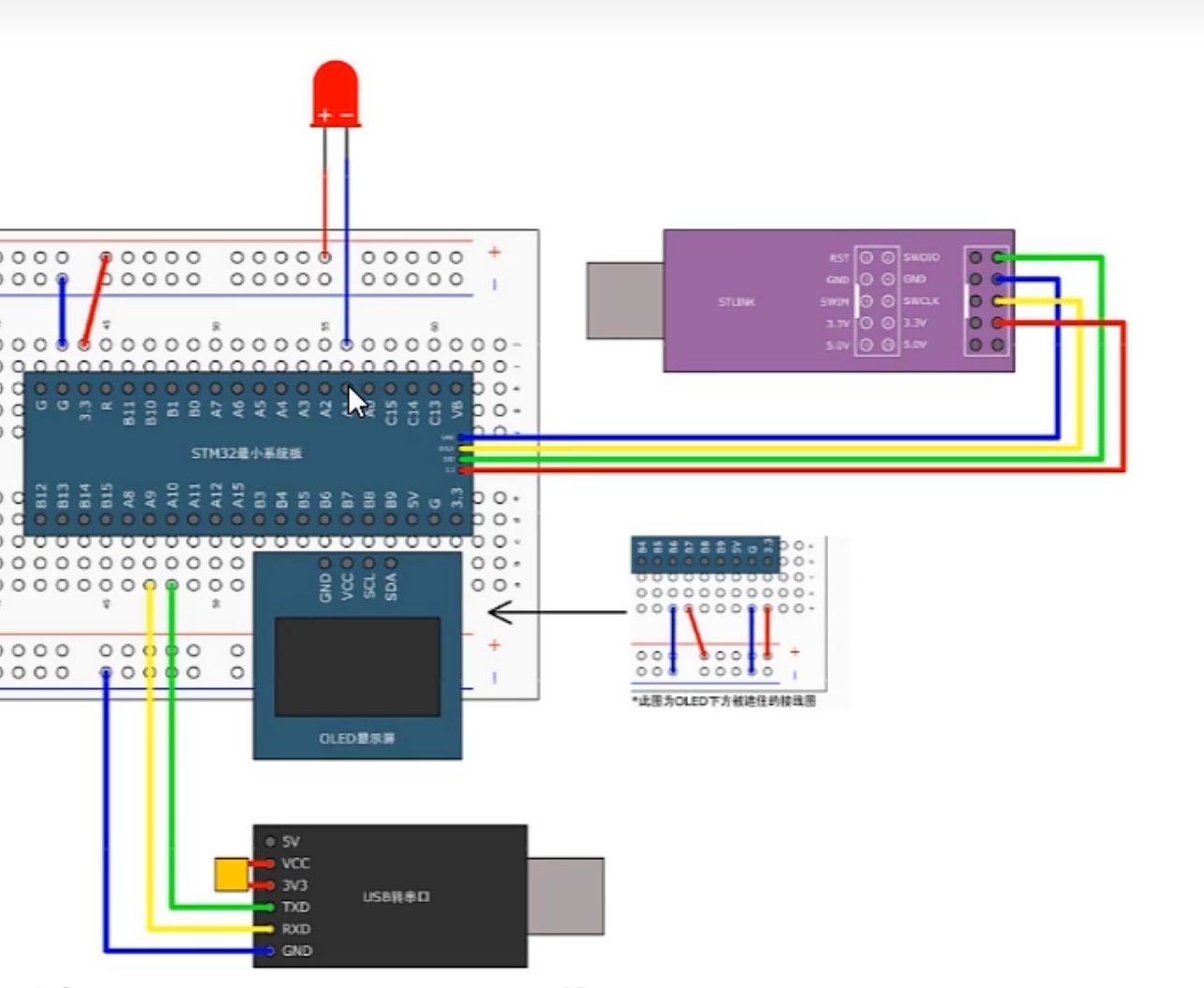
Task: Click the gray USB plug of the STLINK
Action: 624,300
